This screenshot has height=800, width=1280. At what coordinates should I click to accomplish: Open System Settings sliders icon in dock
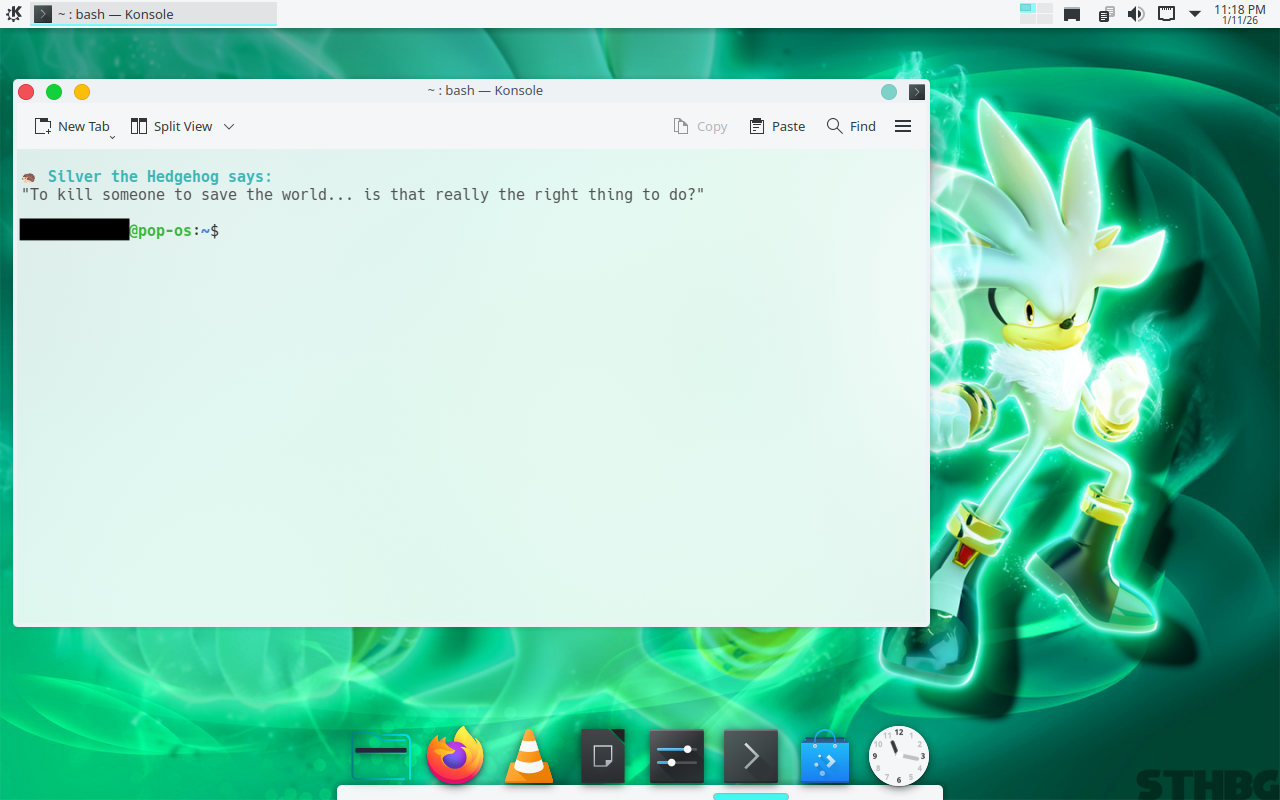pyautogui.click(x=677, y=756)
